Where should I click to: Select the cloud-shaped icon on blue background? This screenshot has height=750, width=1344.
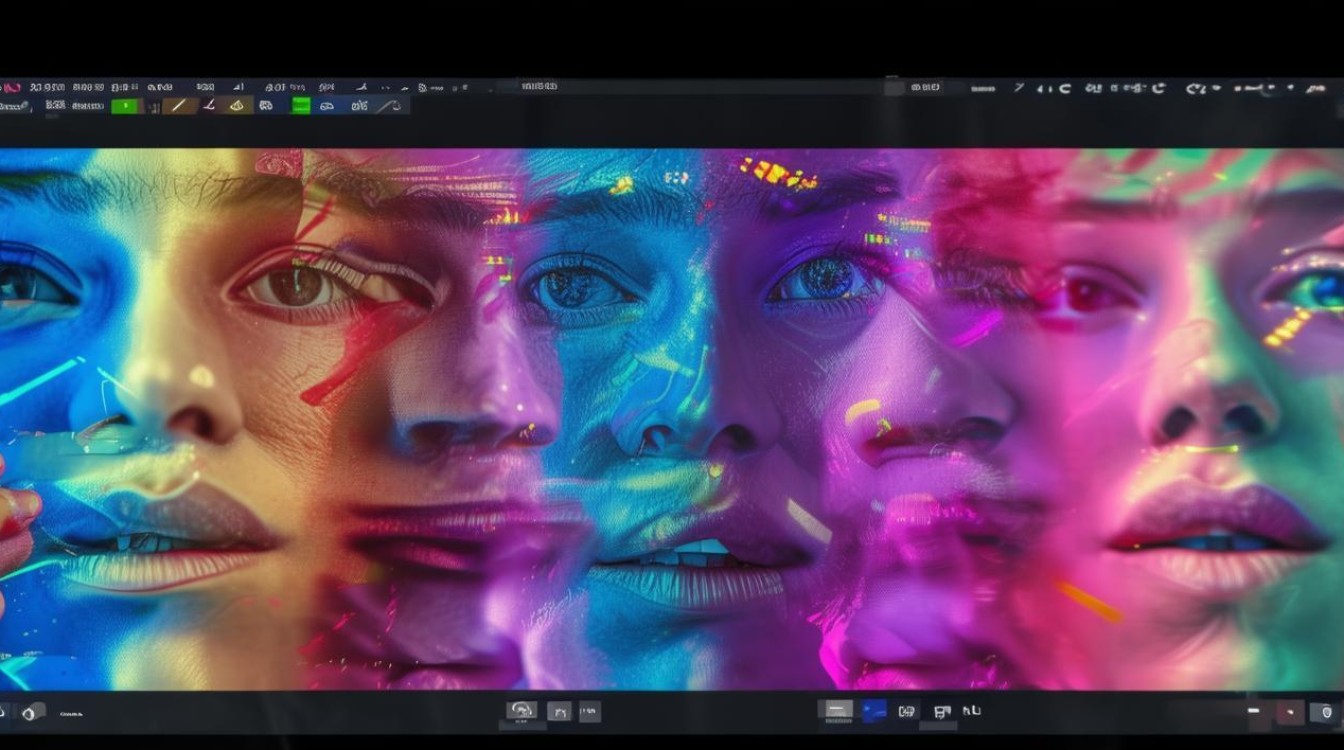(326, 105)
